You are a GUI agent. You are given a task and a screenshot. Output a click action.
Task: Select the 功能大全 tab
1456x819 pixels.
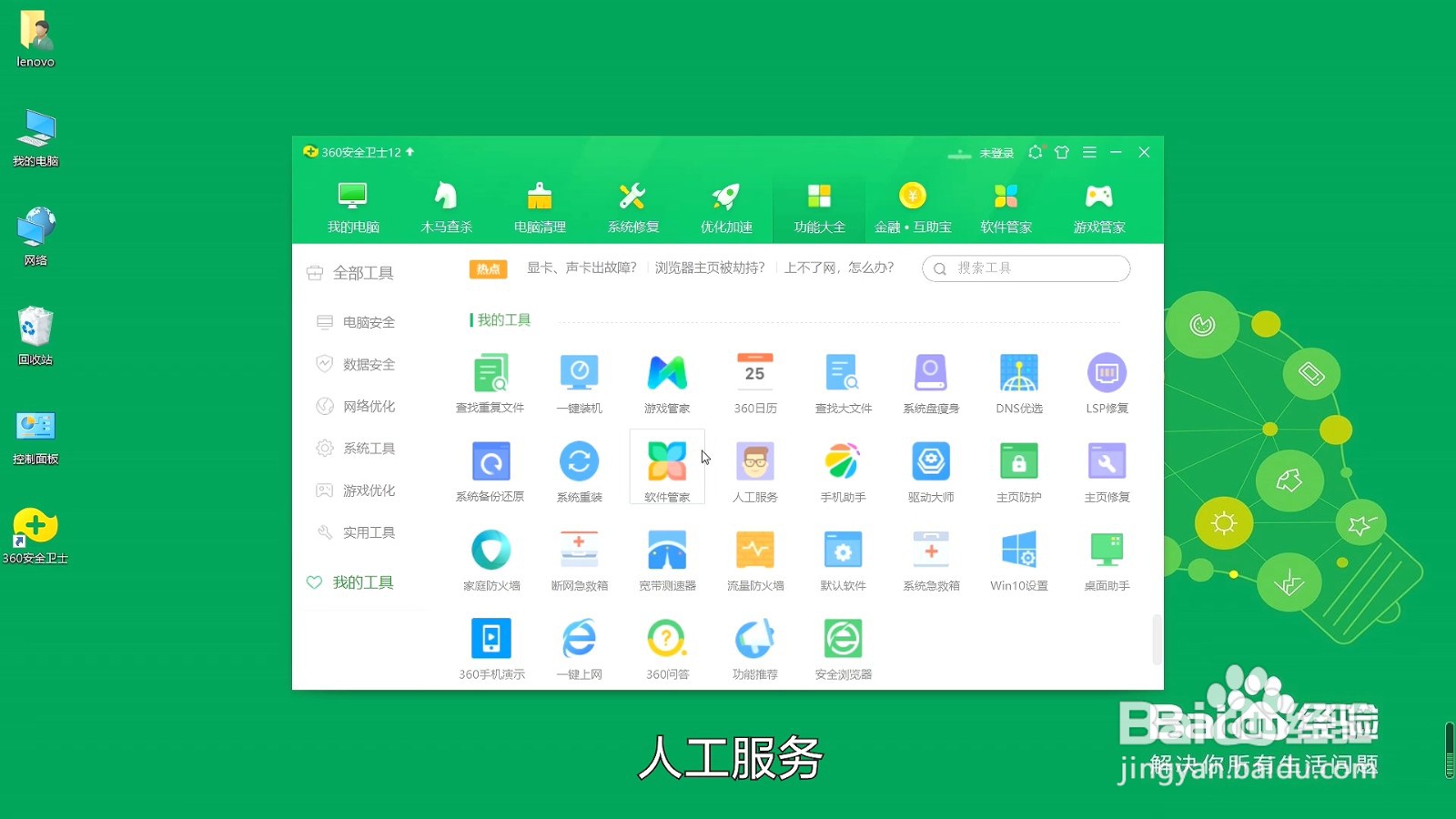point(819,207)
